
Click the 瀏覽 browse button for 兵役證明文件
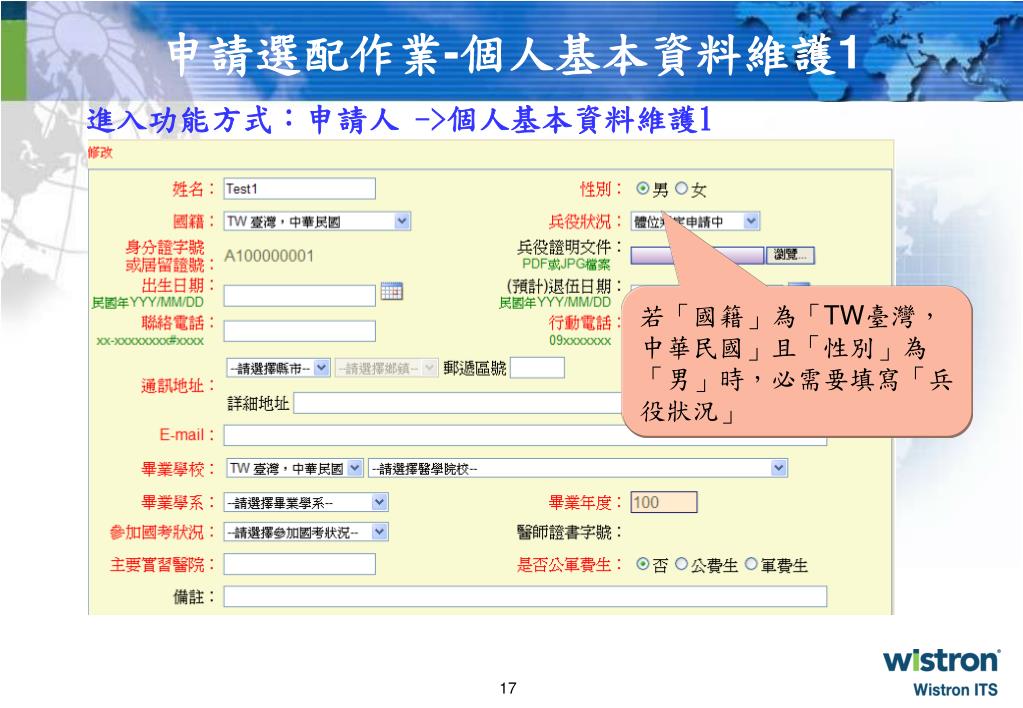click(790, 255)
